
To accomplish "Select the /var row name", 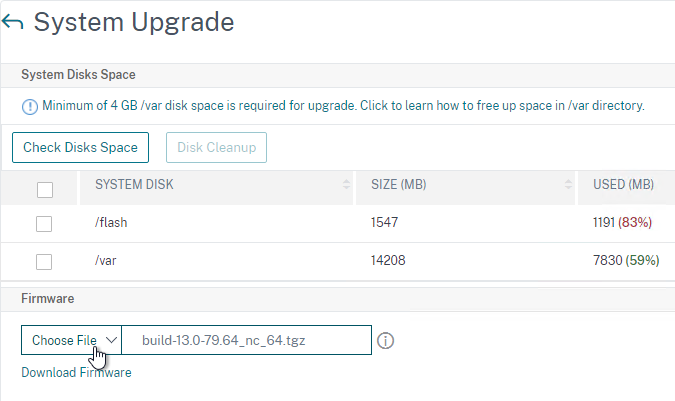I will (x=105, y=261).
